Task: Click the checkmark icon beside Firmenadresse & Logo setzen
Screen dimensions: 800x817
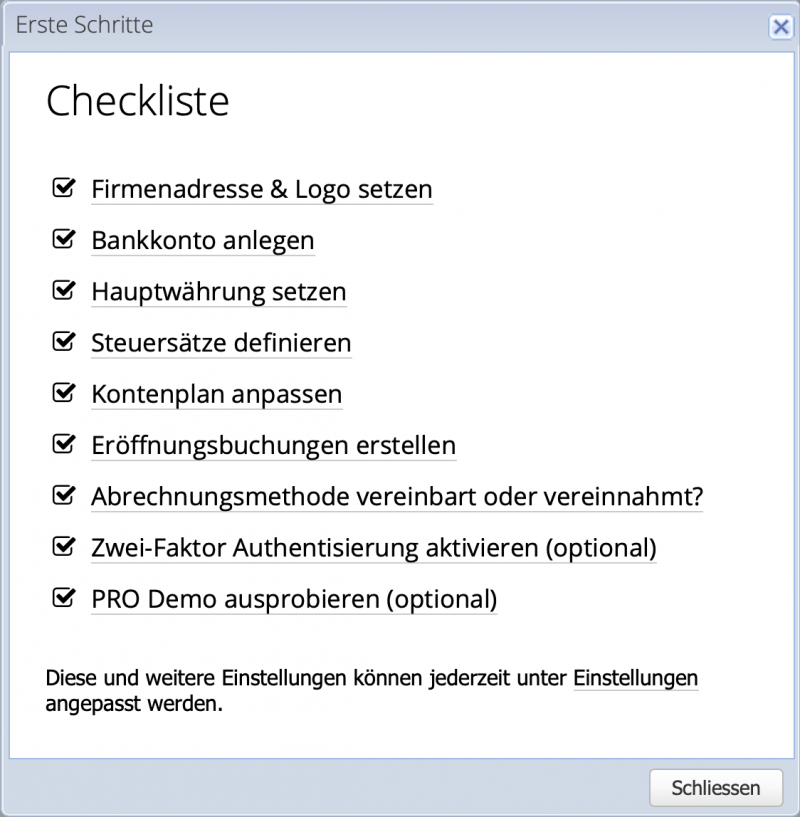Action: [x=64, y=187]
